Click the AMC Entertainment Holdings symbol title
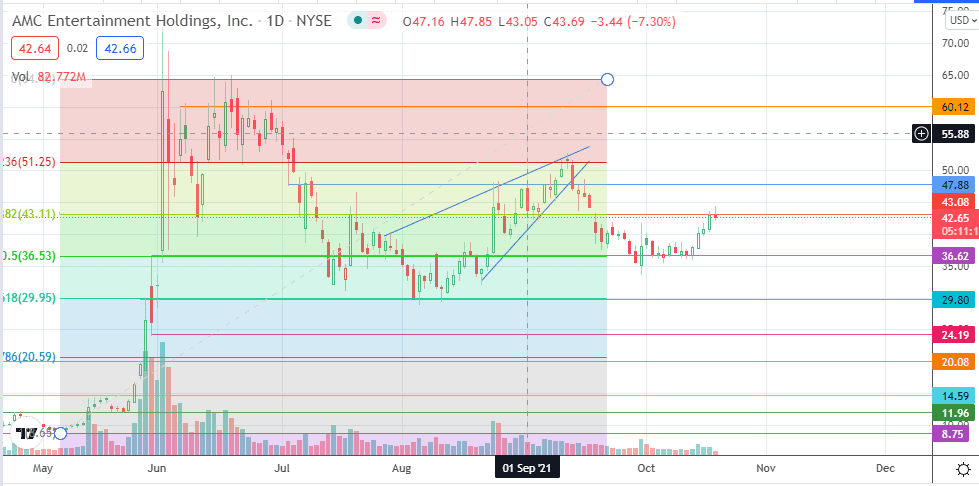The height and width of the screenshot is (486, 979). (x=134, y=22)
